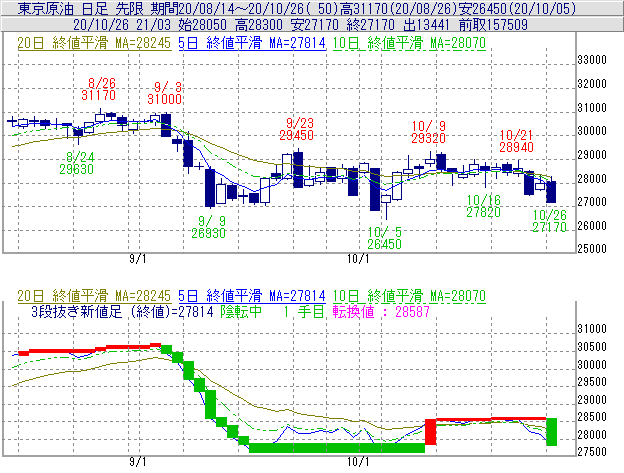Image resolution: width=624 pixels, height=473 pixels.
Task: Click the 安26450(20/10/05) header value
Action: [517, 8]
